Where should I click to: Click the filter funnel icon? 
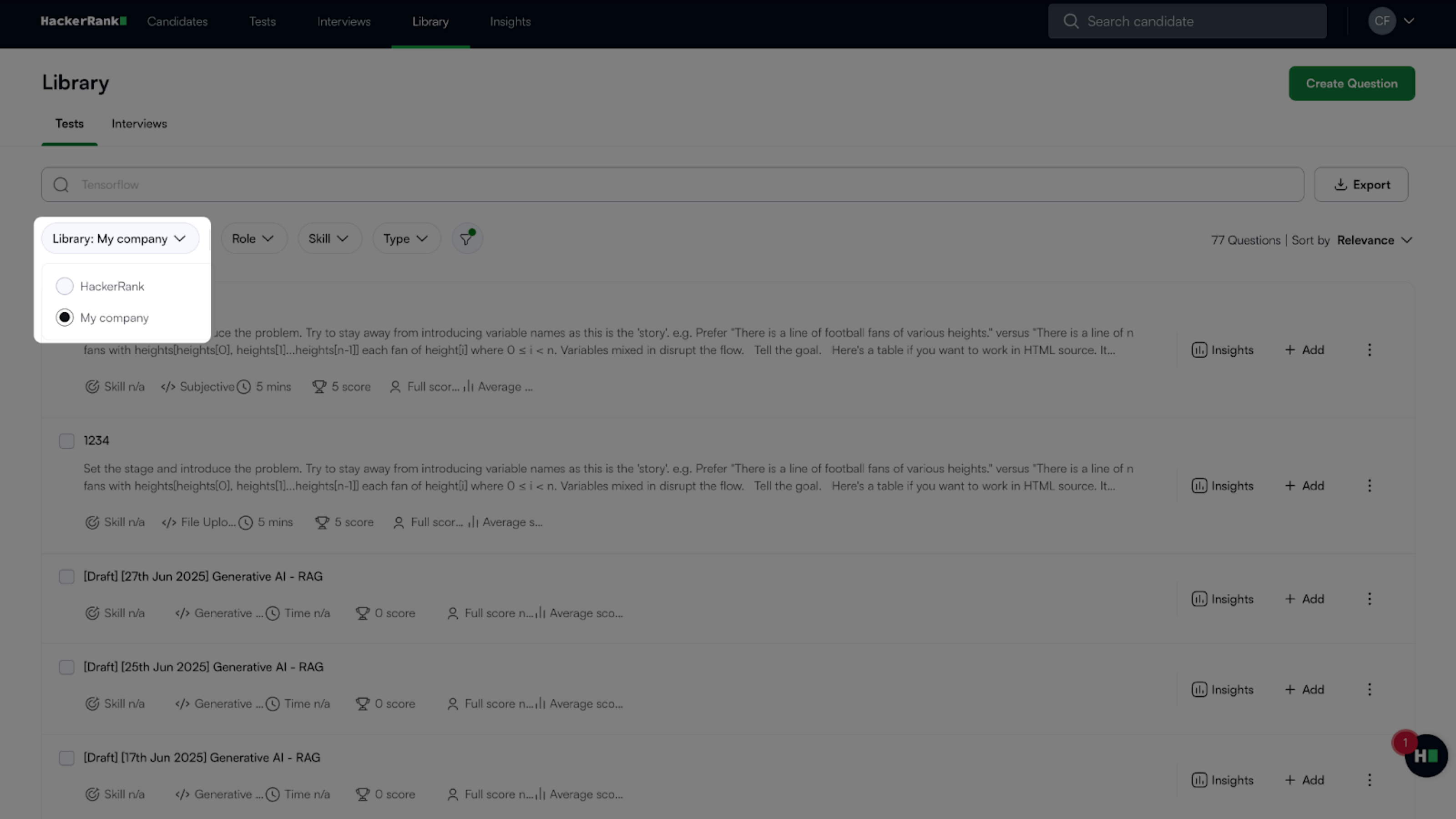466,238
